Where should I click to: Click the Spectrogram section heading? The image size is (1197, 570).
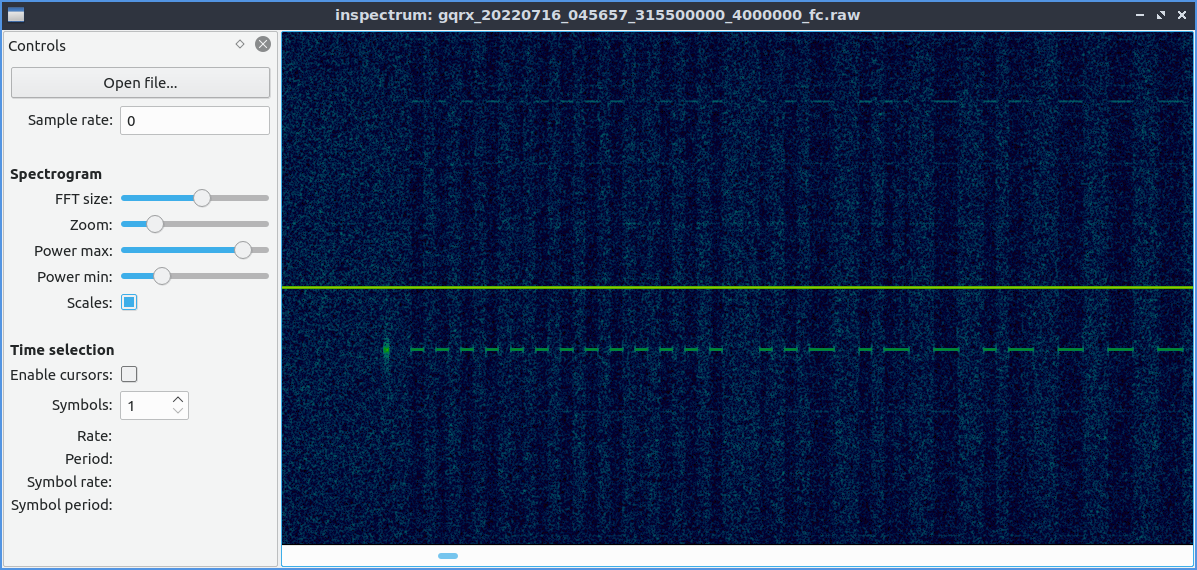[x=56, y=174]
